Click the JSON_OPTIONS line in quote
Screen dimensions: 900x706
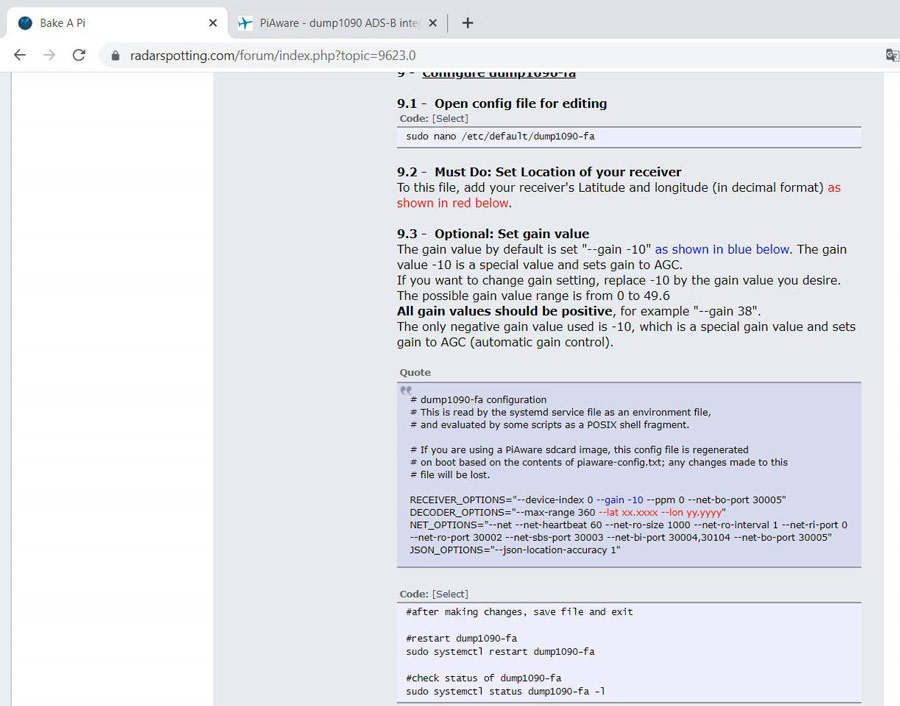(x=515, y=550)
